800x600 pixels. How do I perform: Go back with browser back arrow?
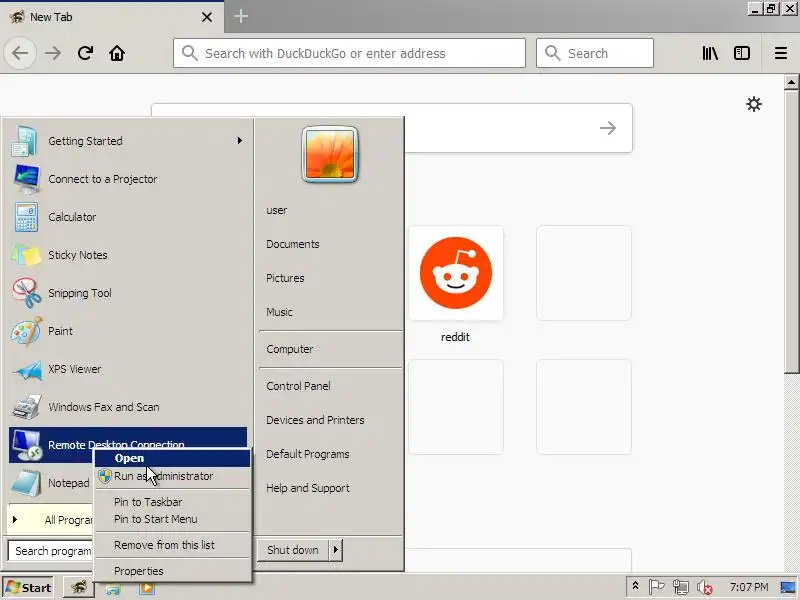[20, 53]
